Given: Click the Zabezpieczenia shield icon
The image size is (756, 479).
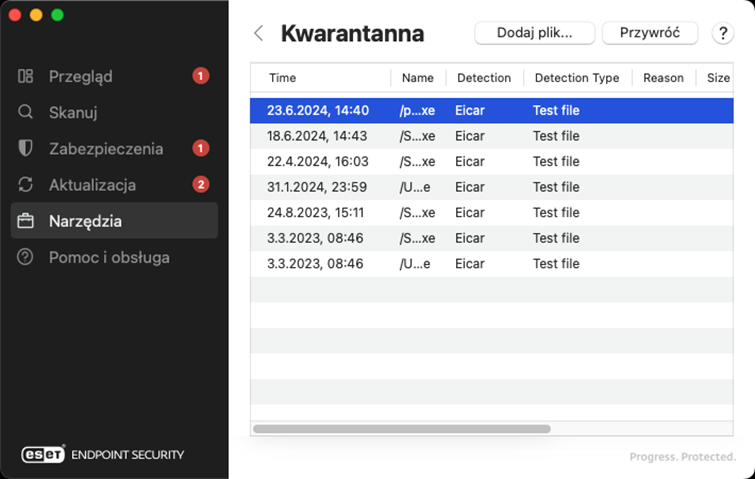Looking at the screenshot, I should tap(26, 148).
